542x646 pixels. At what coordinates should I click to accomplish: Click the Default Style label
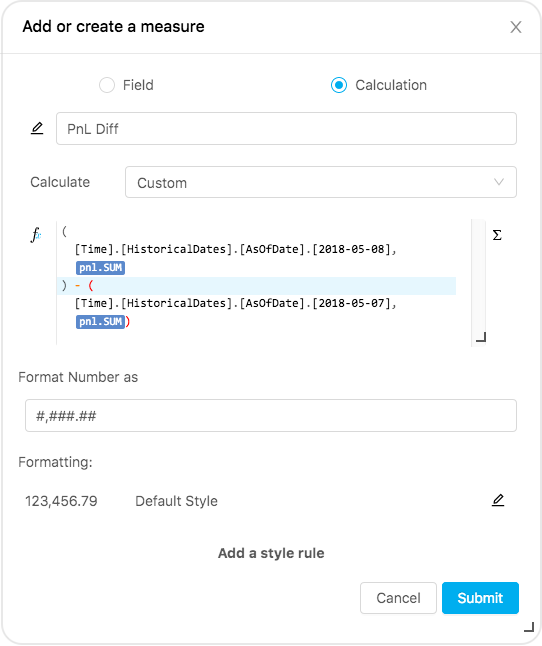tap(176, 501)
